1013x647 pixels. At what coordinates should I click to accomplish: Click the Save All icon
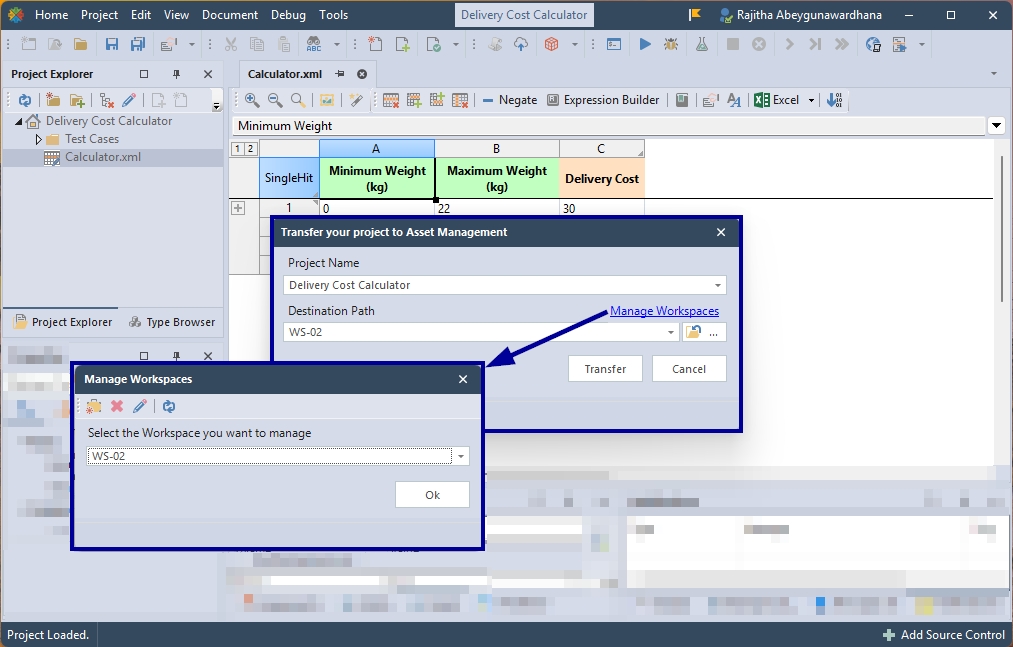[x=138, y=44]
